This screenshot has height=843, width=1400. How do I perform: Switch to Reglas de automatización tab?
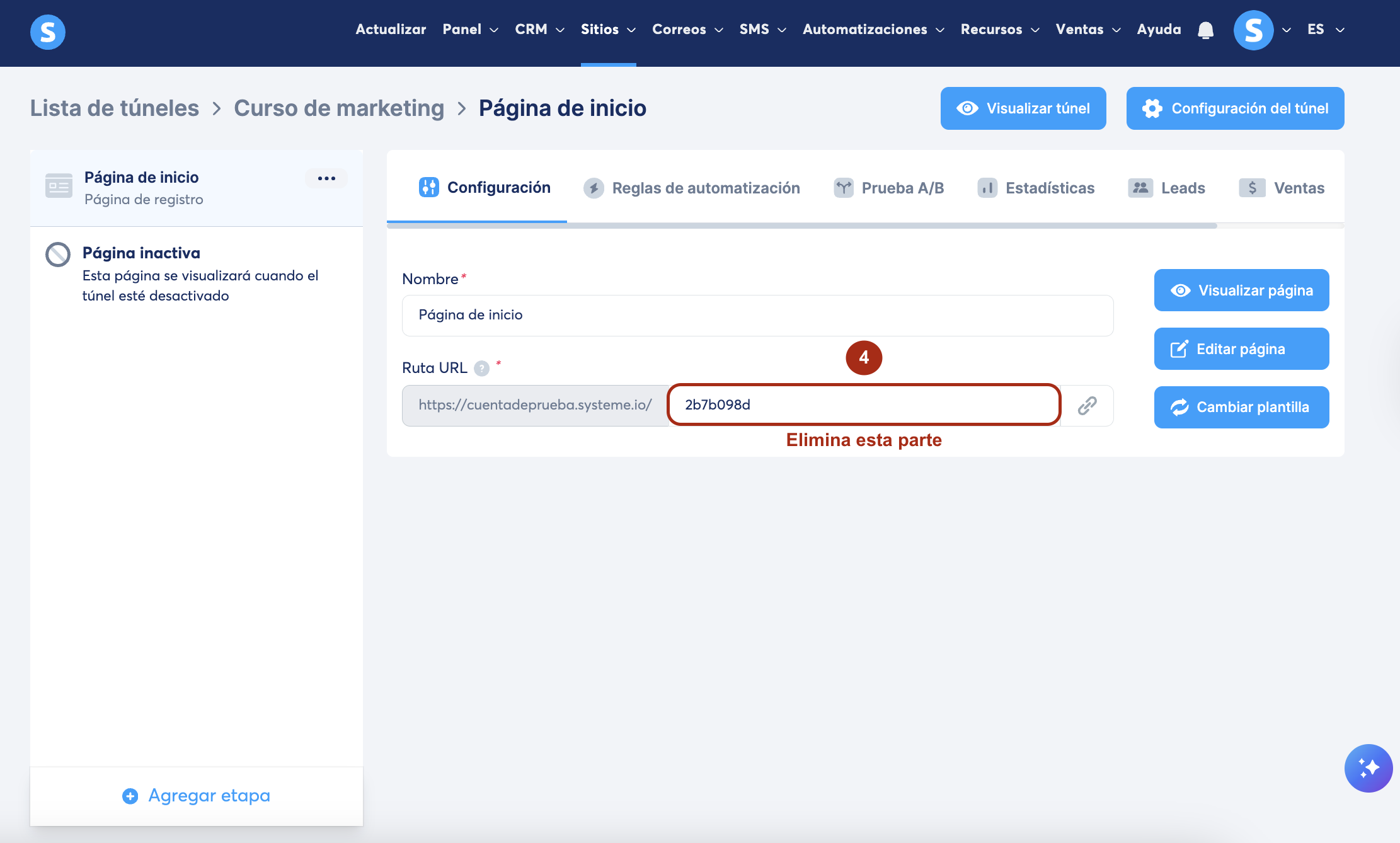tap(692, 188)
